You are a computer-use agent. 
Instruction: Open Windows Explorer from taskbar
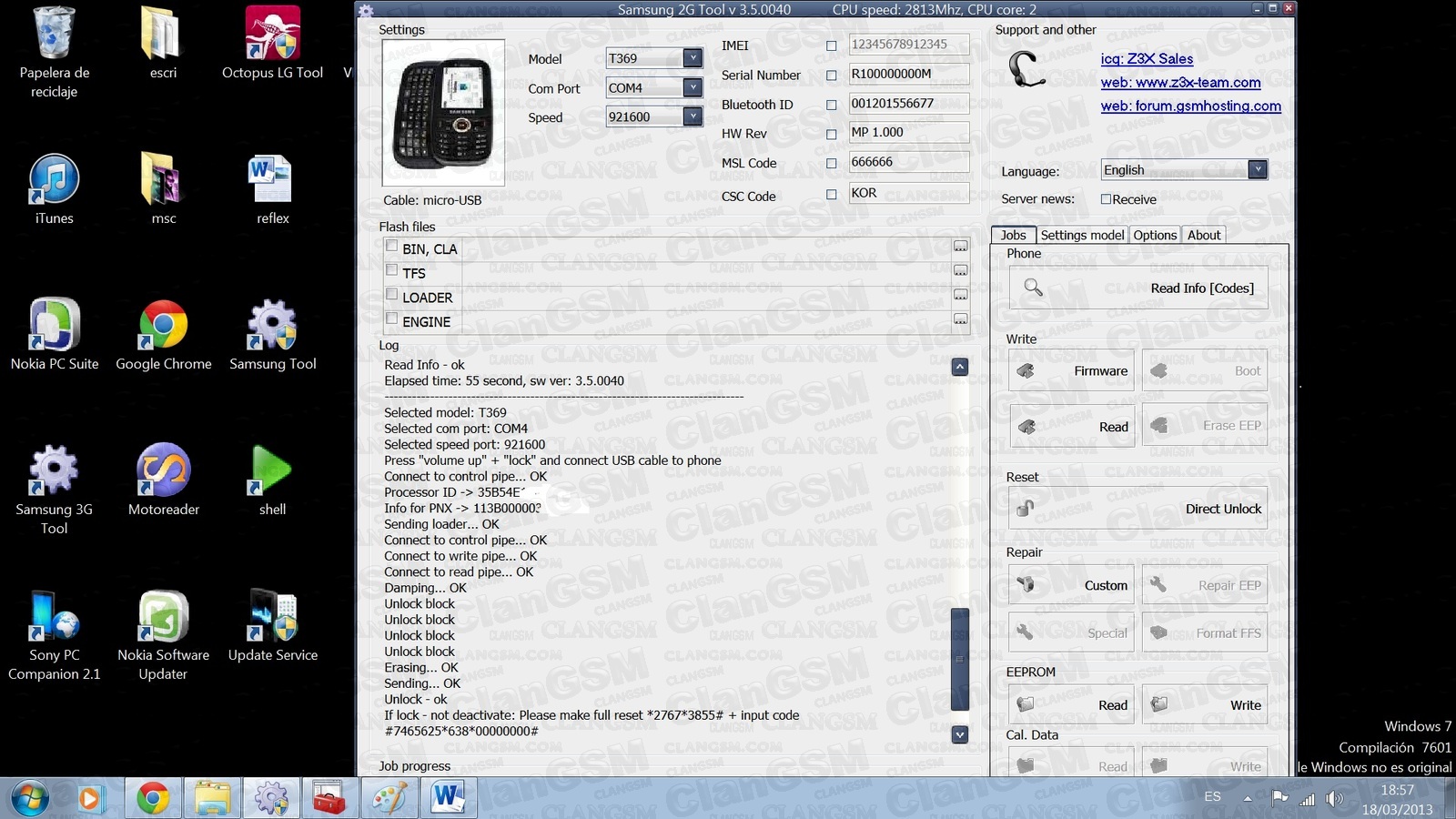[212, 798]
